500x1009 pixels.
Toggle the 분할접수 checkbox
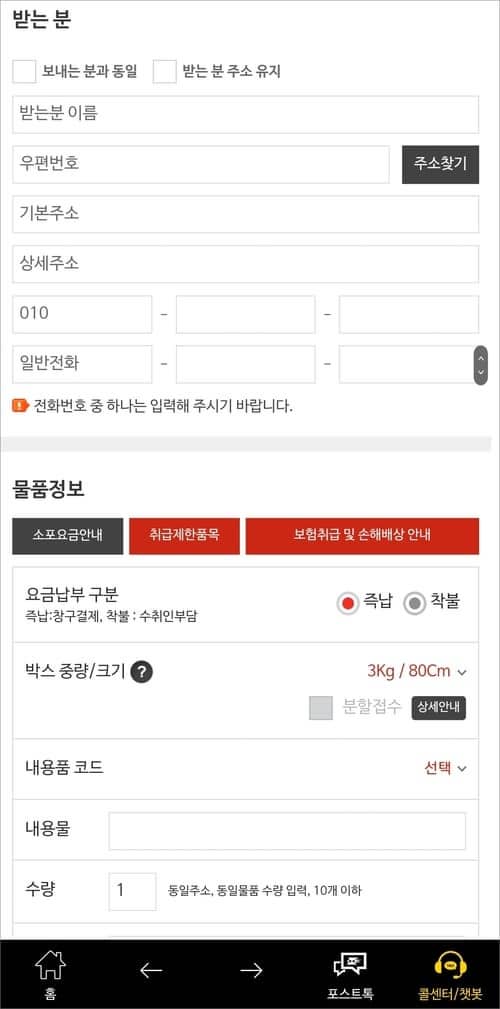click(321, 708)
